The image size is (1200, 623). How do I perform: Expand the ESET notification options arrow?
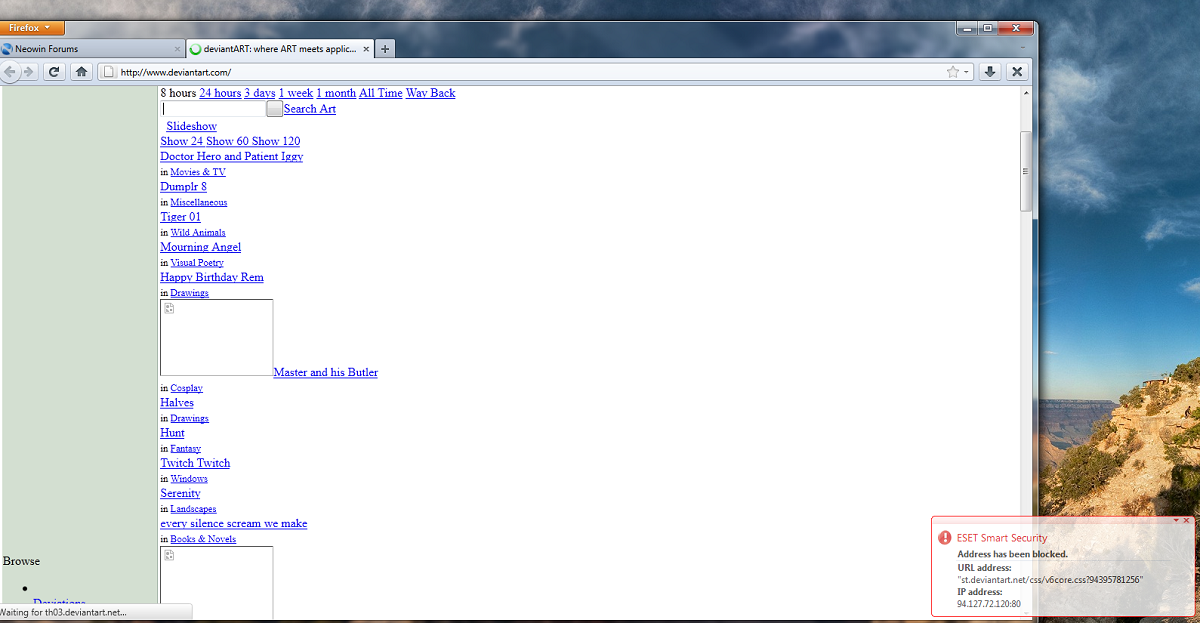coord(1177,521)
